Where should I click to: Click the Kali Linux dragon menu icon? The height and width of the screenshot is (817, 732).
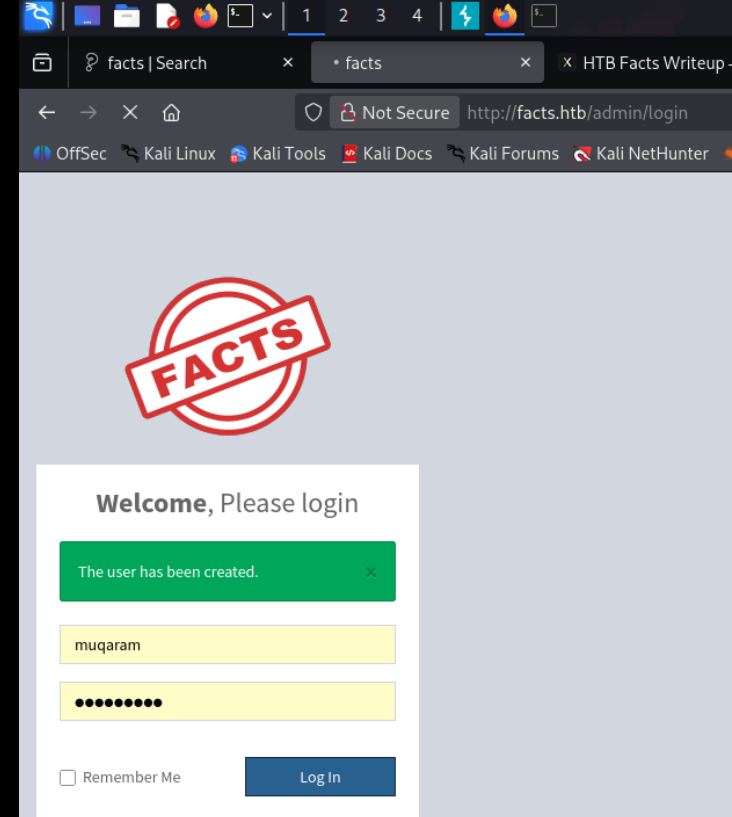coord(38,16)
